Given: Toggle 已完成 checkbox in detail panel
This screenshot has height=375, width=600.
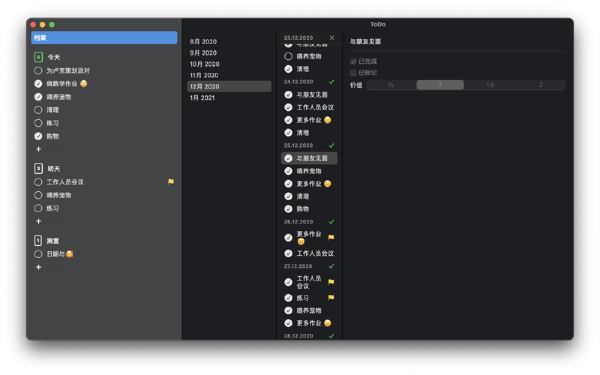Looking at the screenshot, I should pos(353,61).
